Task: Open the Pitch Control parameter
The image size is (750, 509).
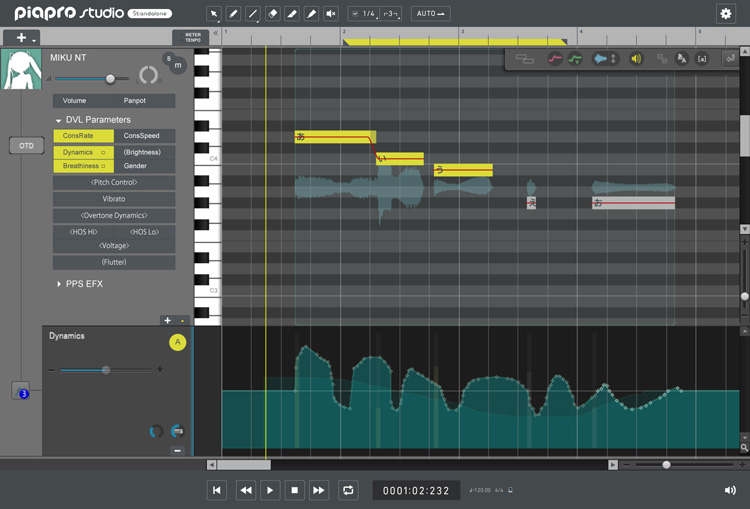Action: pos(114,182)
